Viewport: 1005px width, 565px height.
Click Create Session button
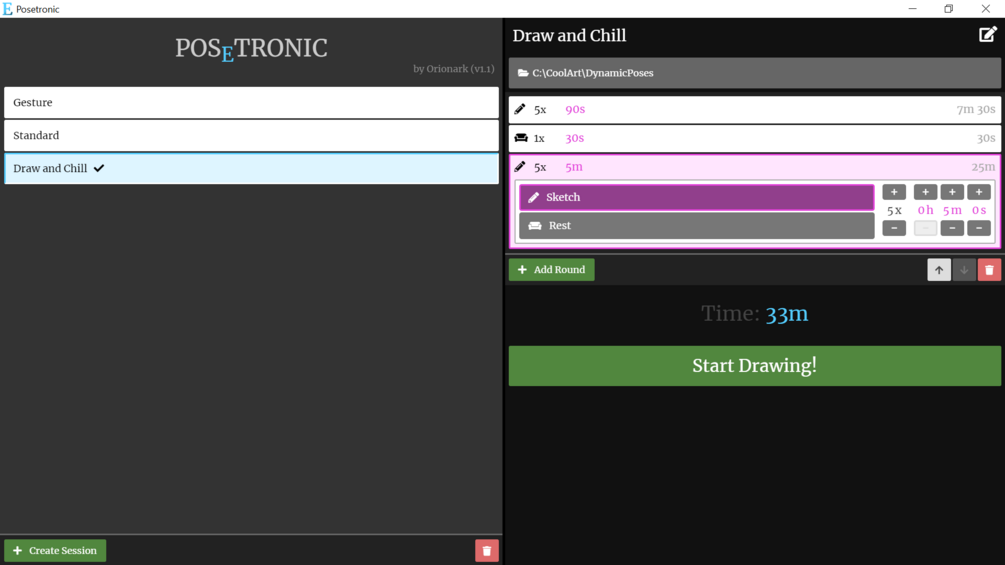55,551
